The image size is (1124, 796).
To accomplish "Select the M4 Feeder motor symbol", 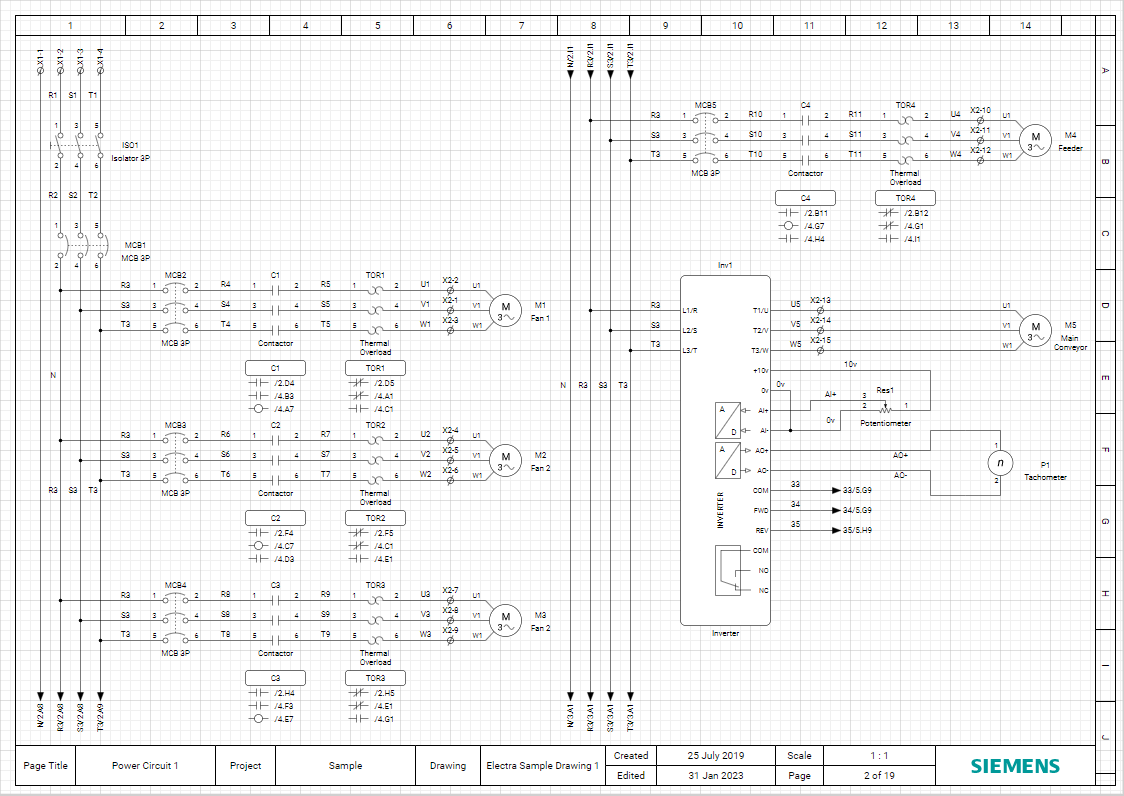I will coord(1035,141).
